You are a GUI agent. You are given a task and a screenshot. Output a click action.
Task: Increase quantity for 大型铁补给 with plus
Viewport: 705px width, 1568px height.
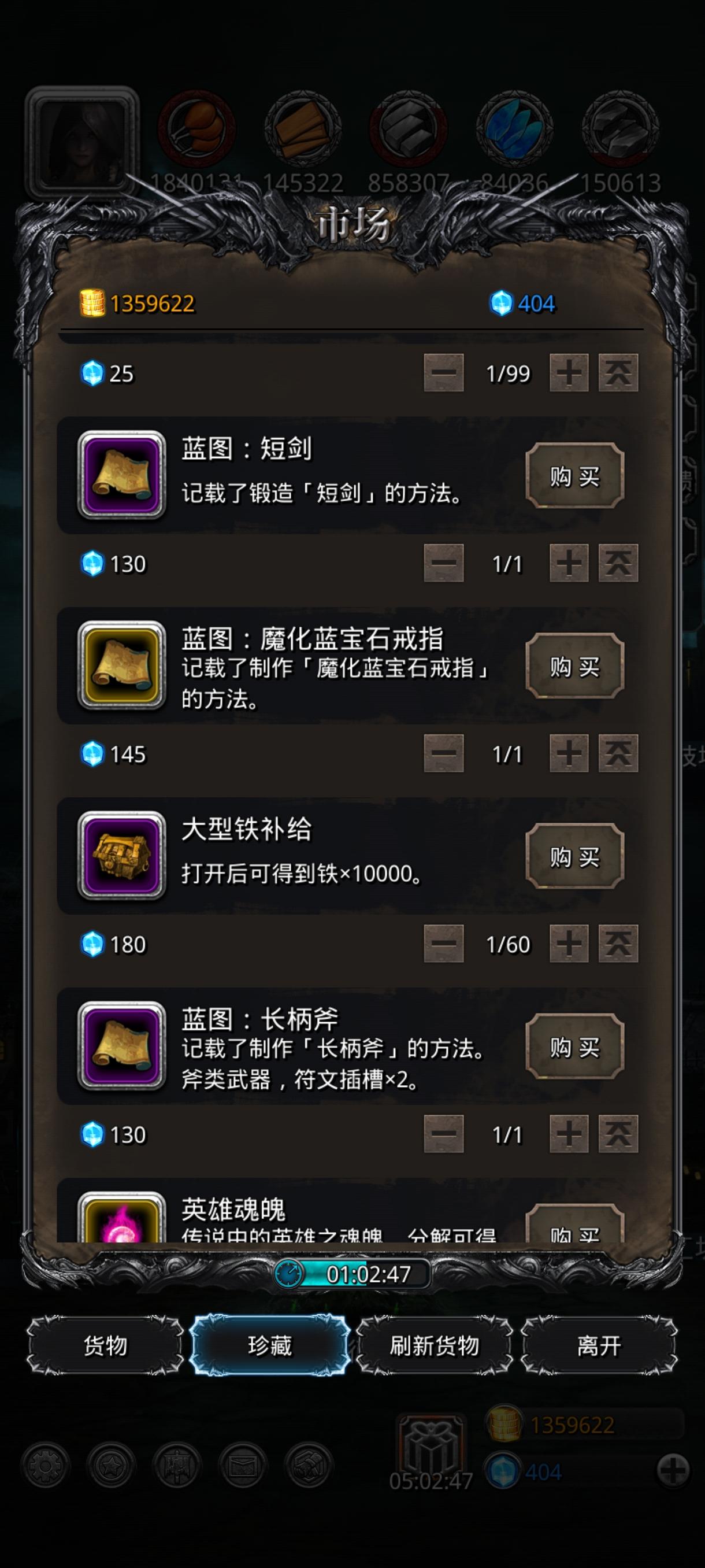pos(569,944)
